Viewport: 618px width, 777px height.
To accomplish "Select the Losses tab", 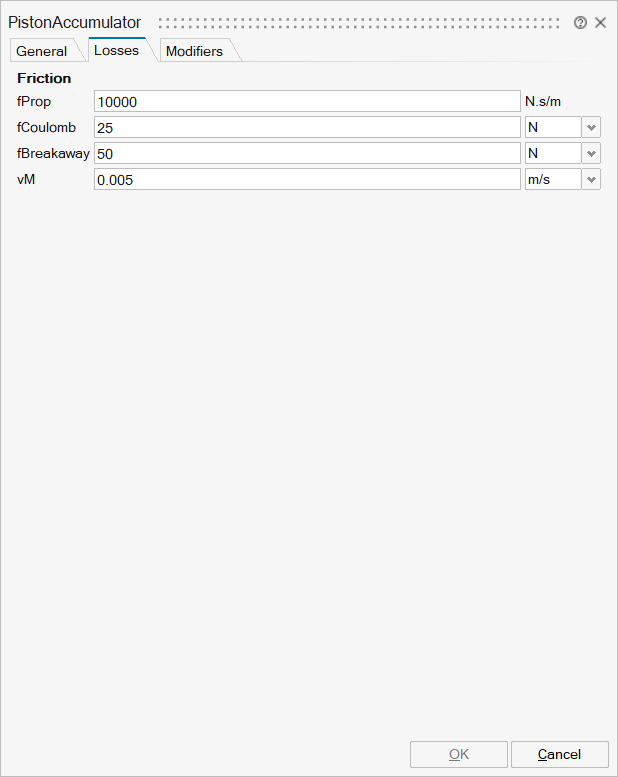I will click(116, 50).
